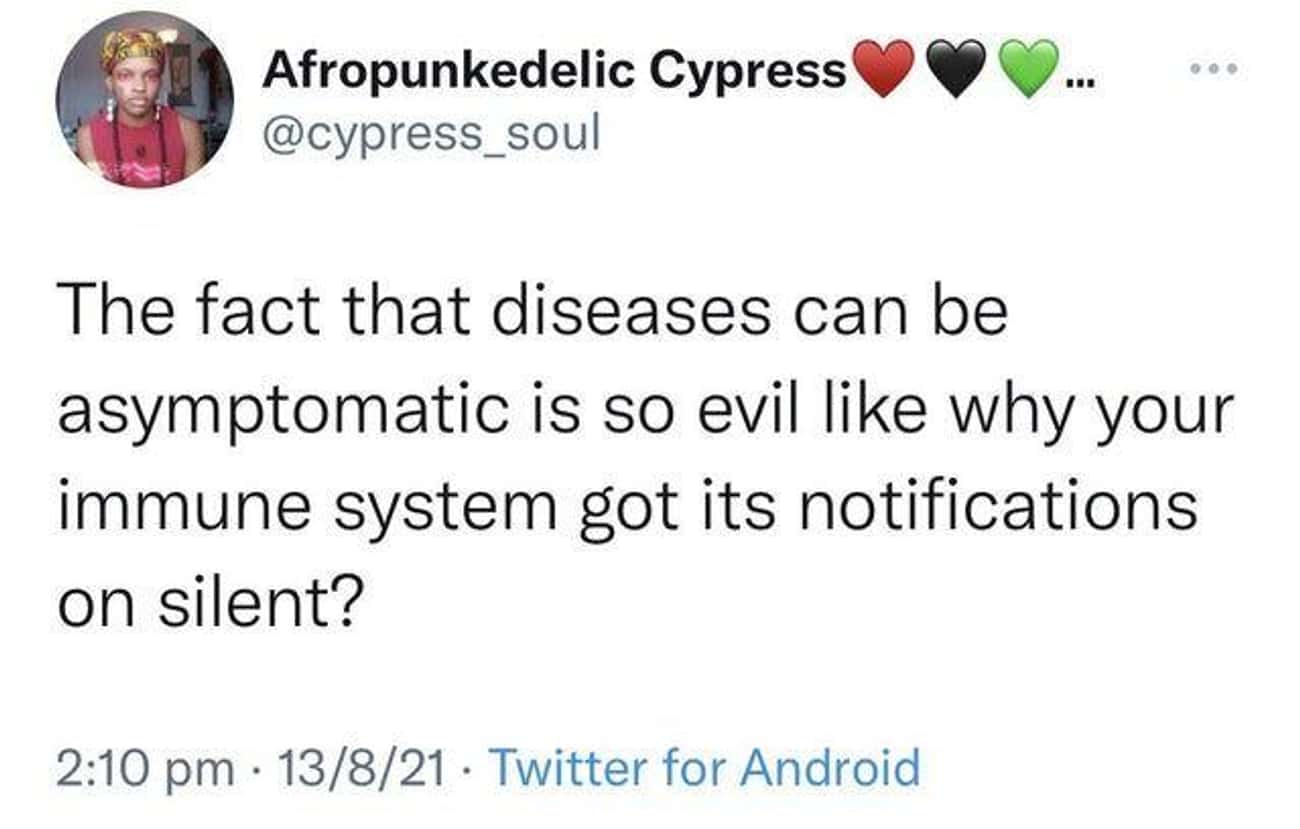Open the Twitter for Android source link
Image resolution: width=1300 pixels, height=829 pixels.
(x=707, y=768)
